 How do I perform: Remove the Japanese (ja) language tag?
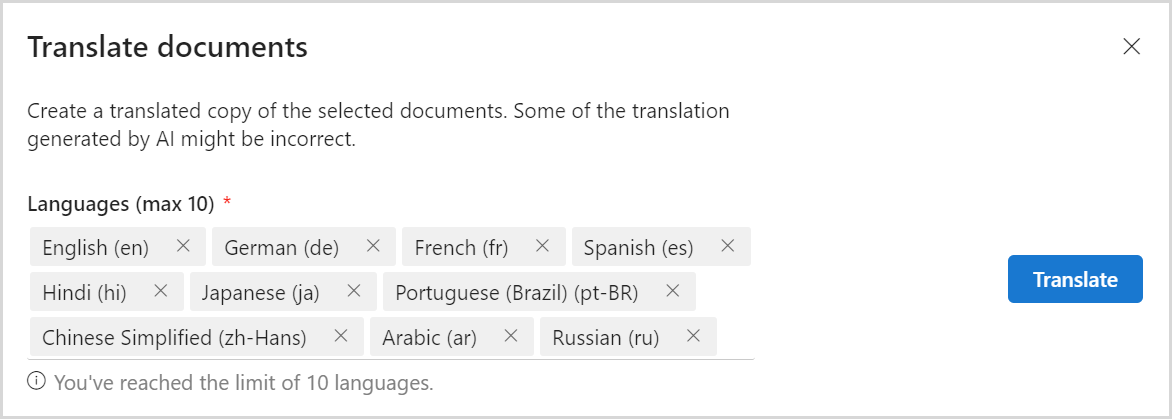(x=353, y=291)
